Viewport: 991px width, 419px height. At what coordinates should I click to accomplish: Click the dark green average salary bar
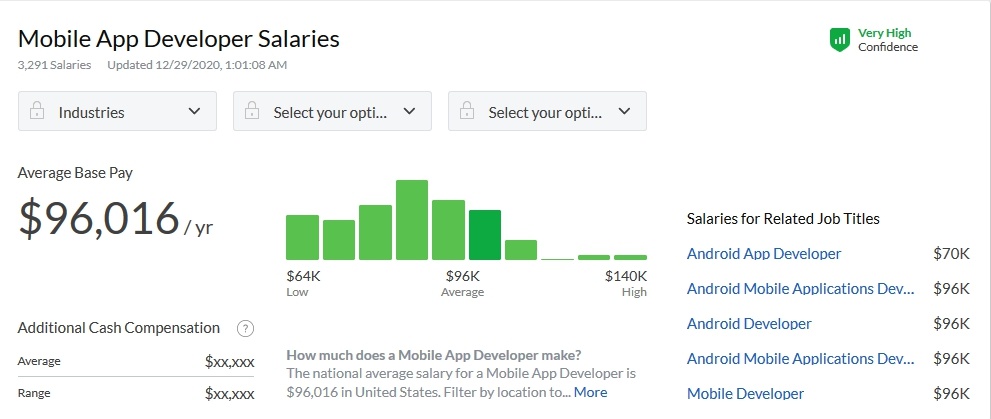click(x=485, y=235)
